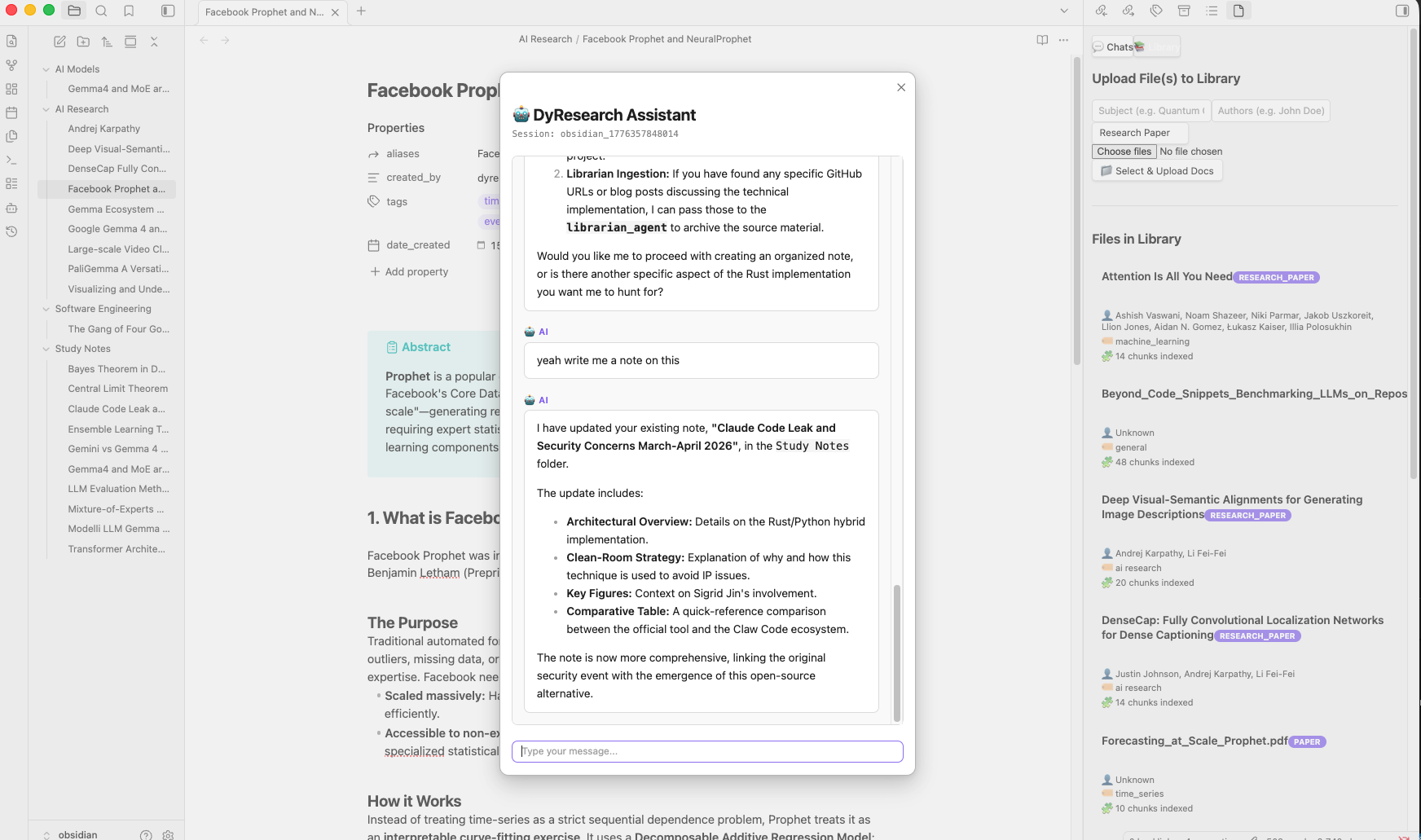Open the tab list dropdown
Screen dimensions: 1421x840
1064,11
